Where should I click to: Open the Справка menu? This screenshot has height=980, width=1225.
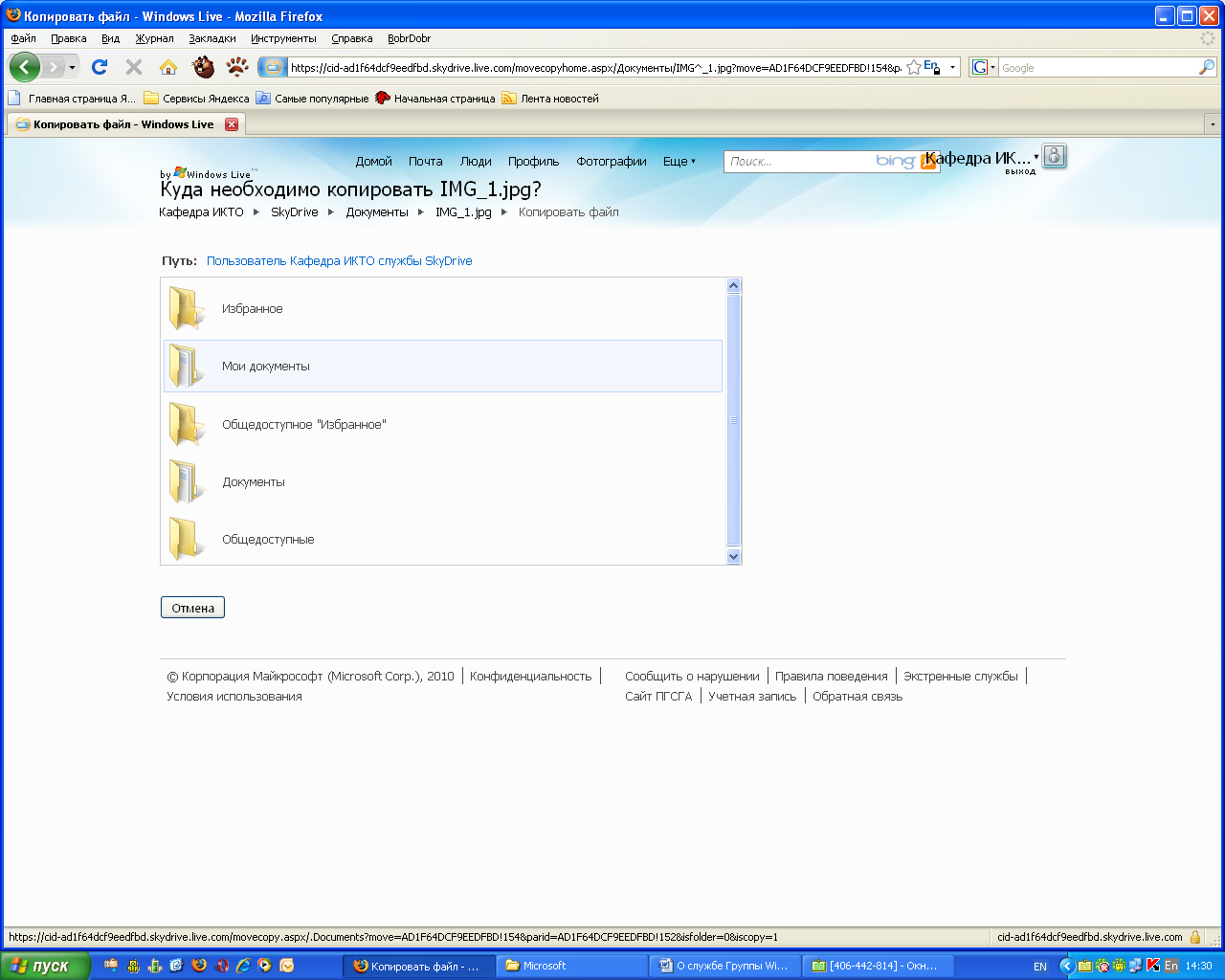click(352, 38)
